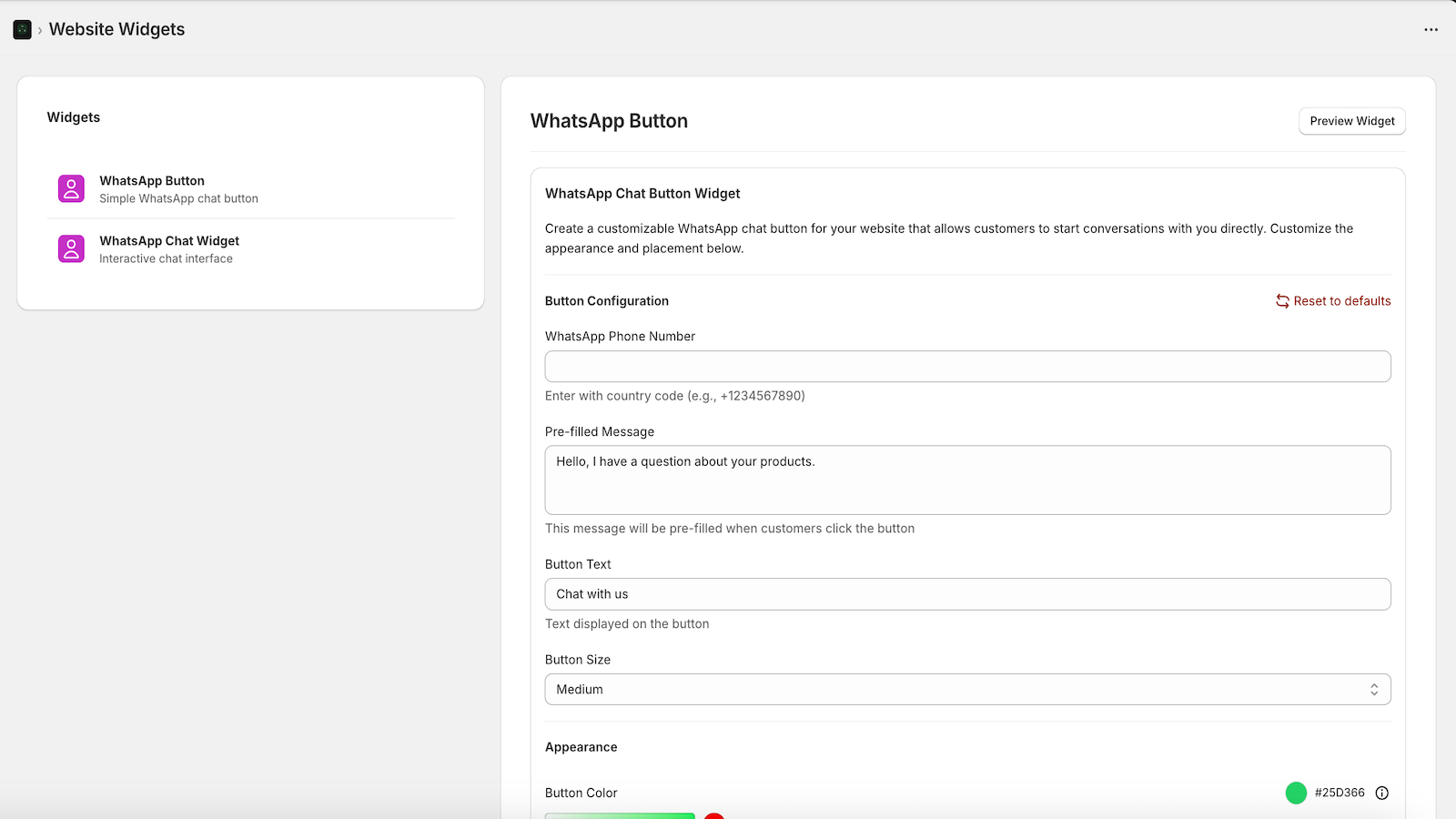Click the green gradient bar under Button Color

click(619, 816)
